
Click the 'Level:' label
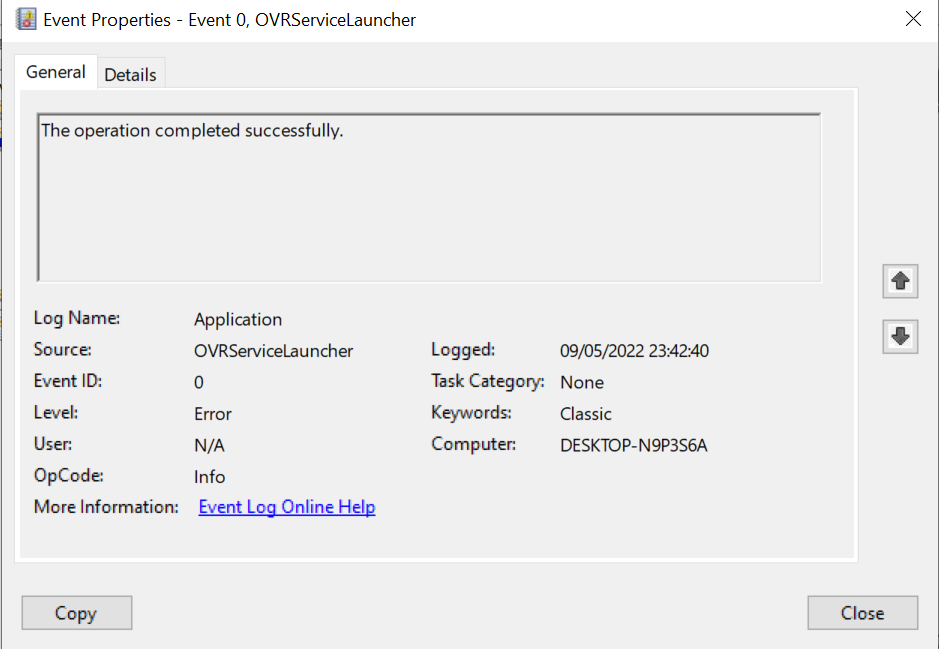tap(56, 413)
